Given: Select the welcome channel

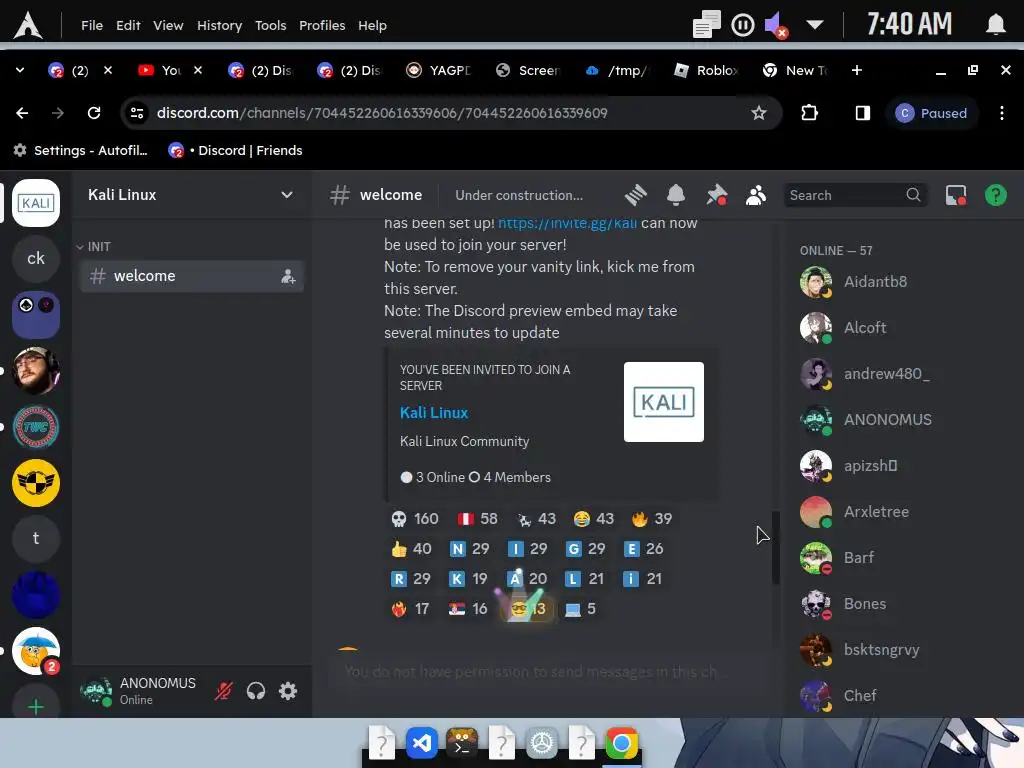Looking at the screenshot, I should tap(191, 276).
